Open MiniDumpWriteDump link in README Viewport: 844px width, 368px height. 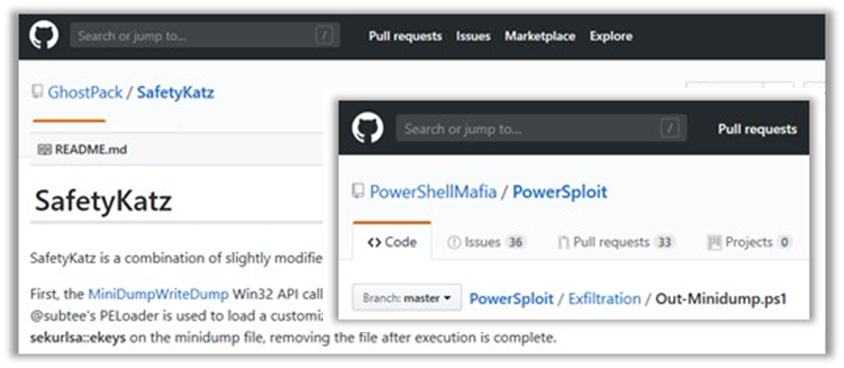[159, 294]
